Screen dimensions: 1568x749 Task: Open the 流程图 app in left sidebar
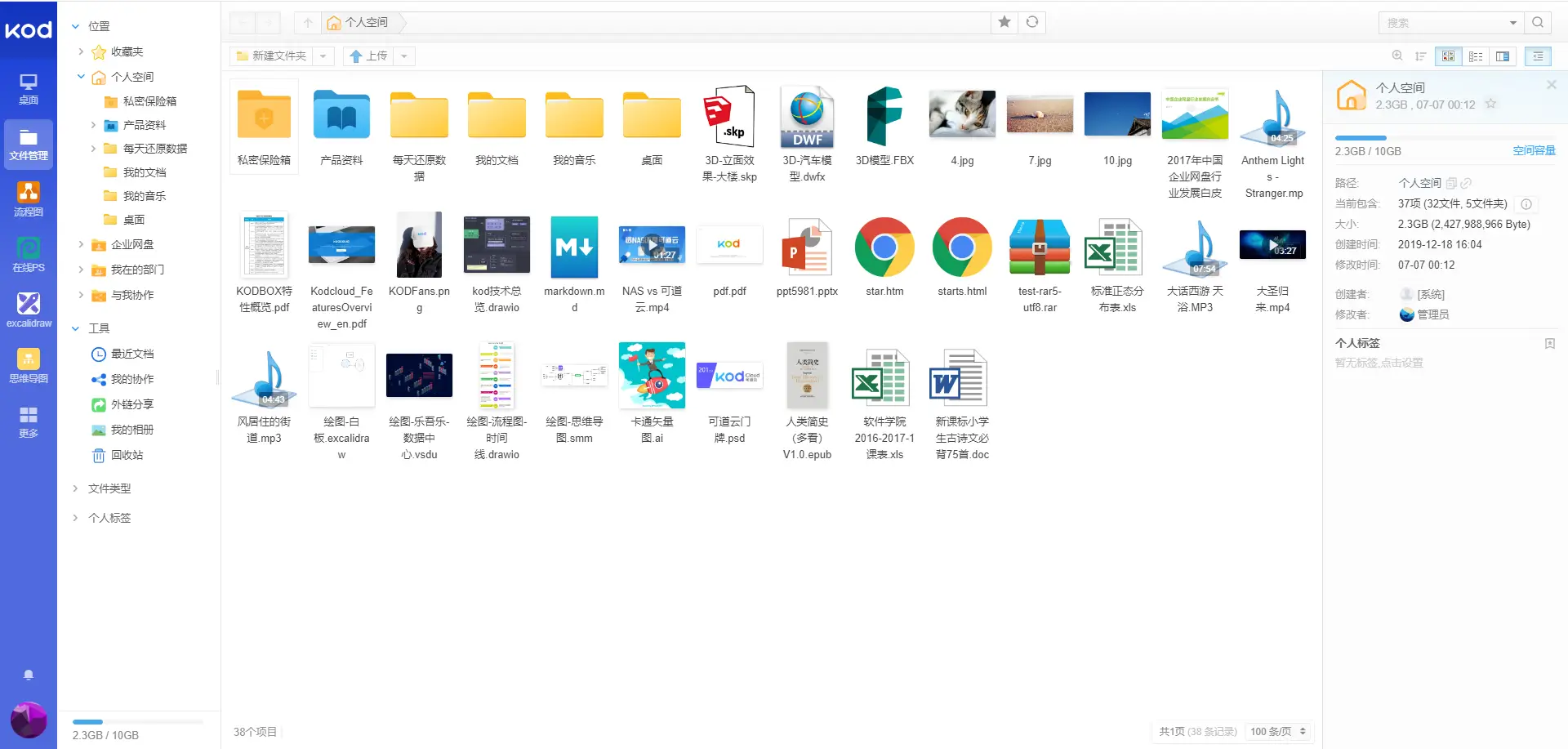(29, 199)
